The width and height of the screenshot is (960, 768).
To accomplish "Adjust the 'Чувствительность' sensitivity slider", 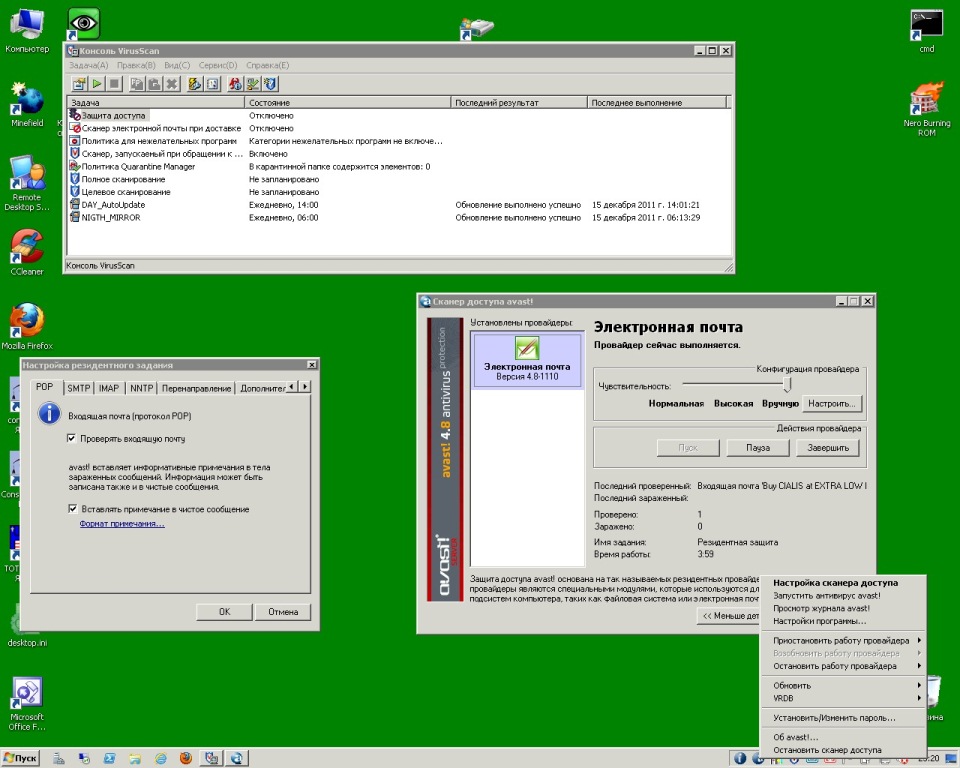I will 788,385.
